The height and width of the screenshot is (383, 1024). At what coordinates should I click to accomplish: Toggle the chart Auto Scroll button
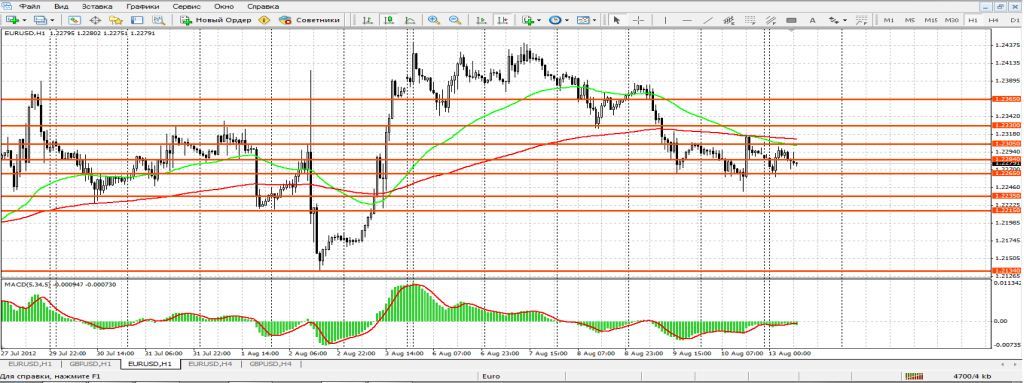[480, 20]
